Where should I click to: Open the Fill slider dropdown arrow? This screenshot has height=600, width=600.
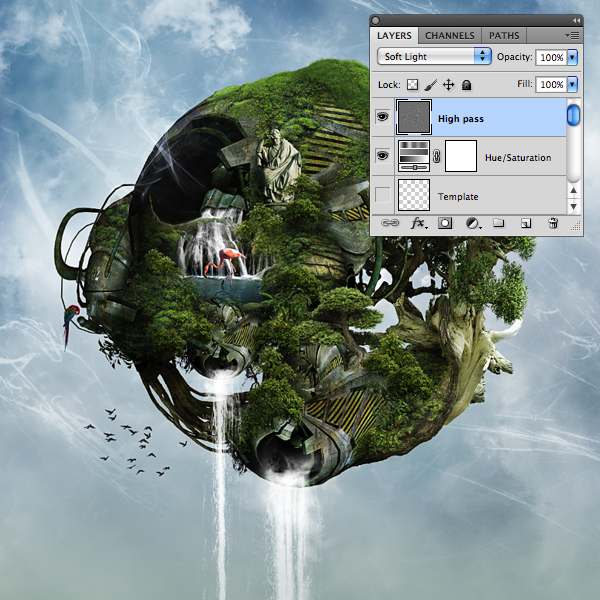click(x=572, y=84)
